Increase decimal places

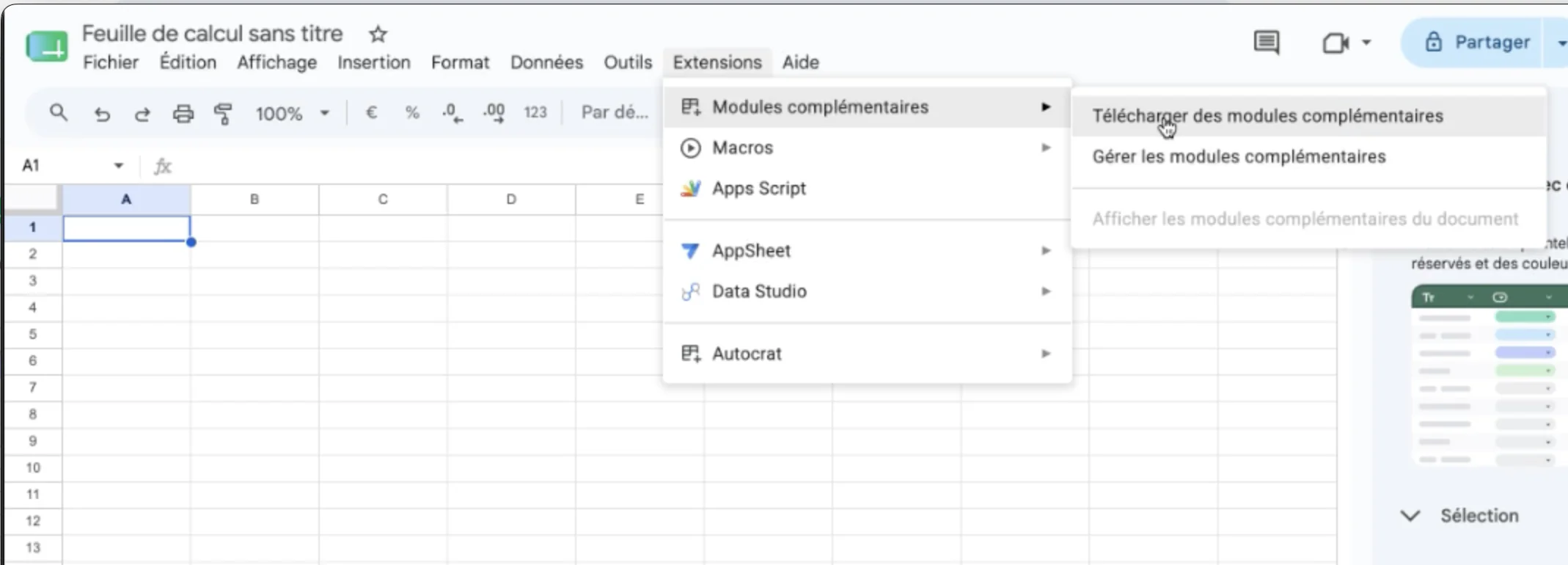(494, 113)
